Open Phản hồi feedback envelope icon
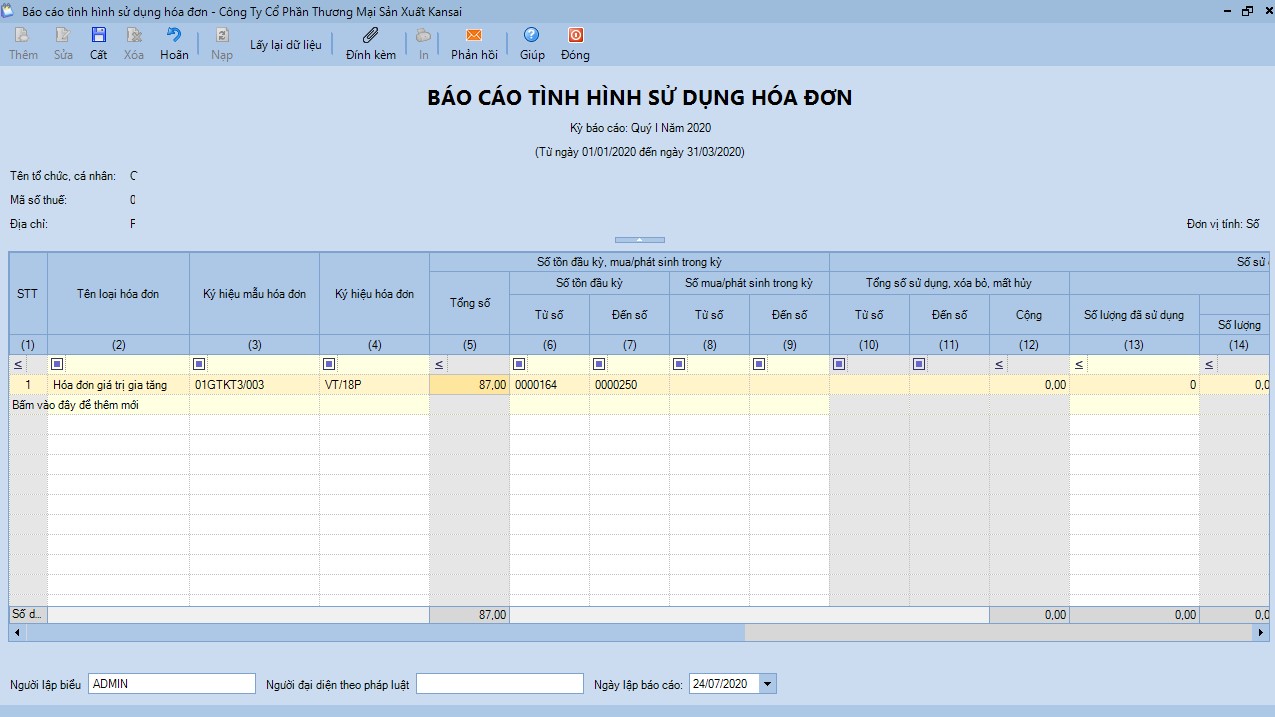The width and height of the screenshot is (1275, 717). pyautogui.click(x=474, y=36)
